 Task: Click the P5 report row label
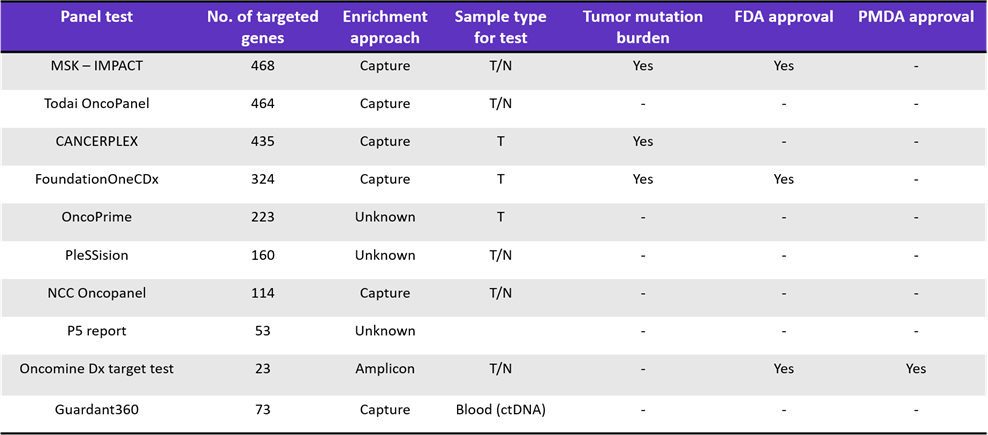97,331
